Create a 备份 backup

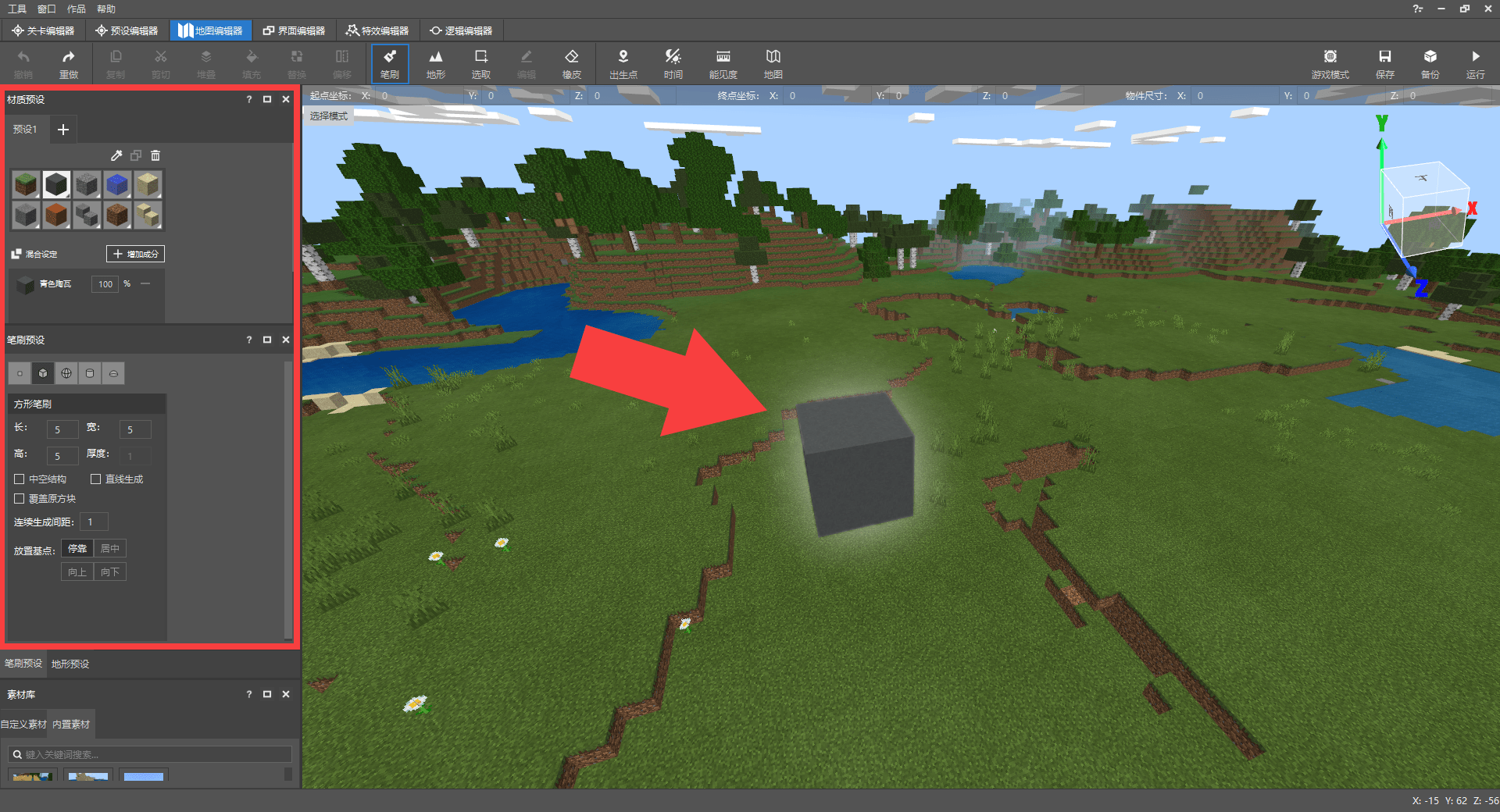pos(1430,63)
